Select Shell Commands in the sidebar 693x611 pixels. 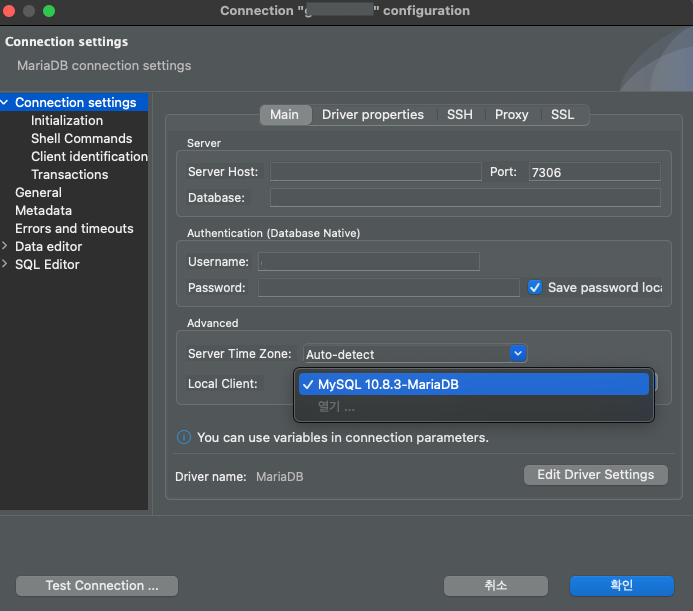(81, 138)
